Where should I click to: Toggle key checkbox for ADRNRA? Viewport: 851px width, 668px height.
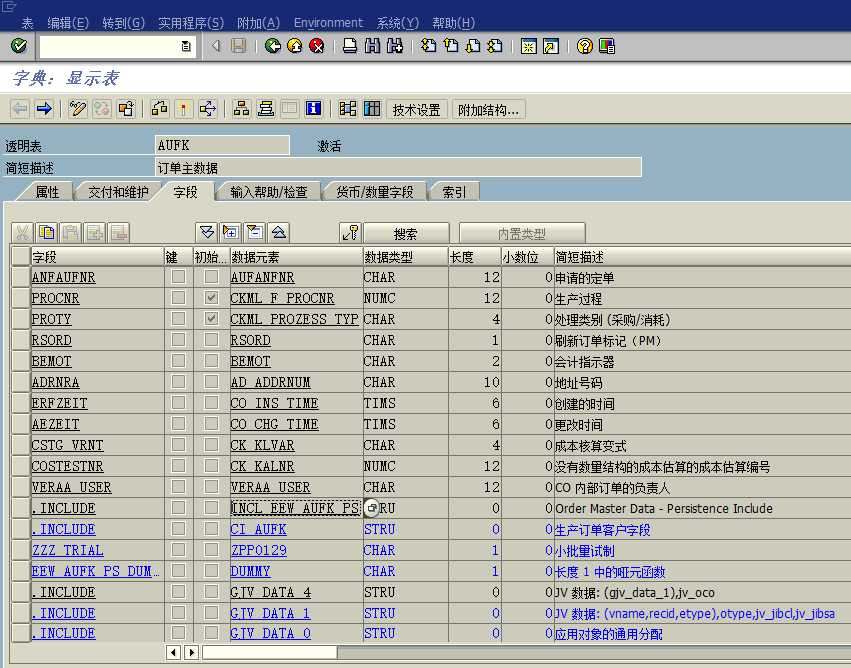pos(178,381)
